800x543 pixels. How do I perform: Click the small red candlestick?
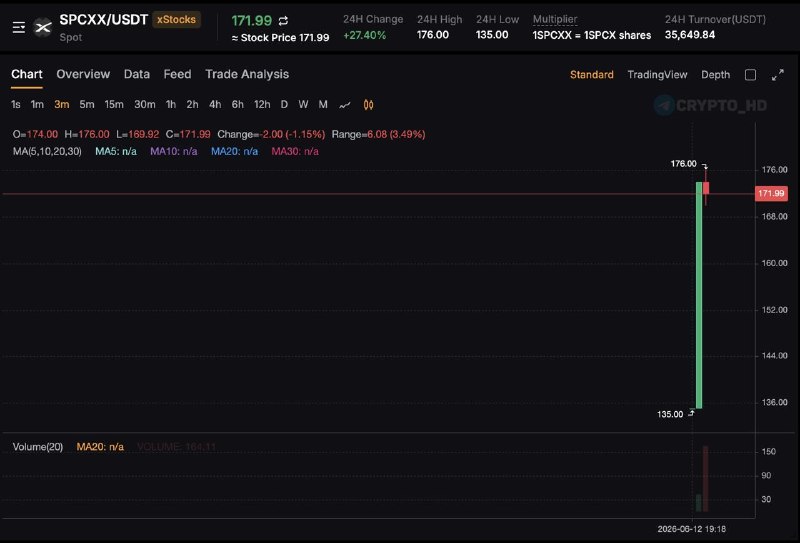click(x=706, y=188)
